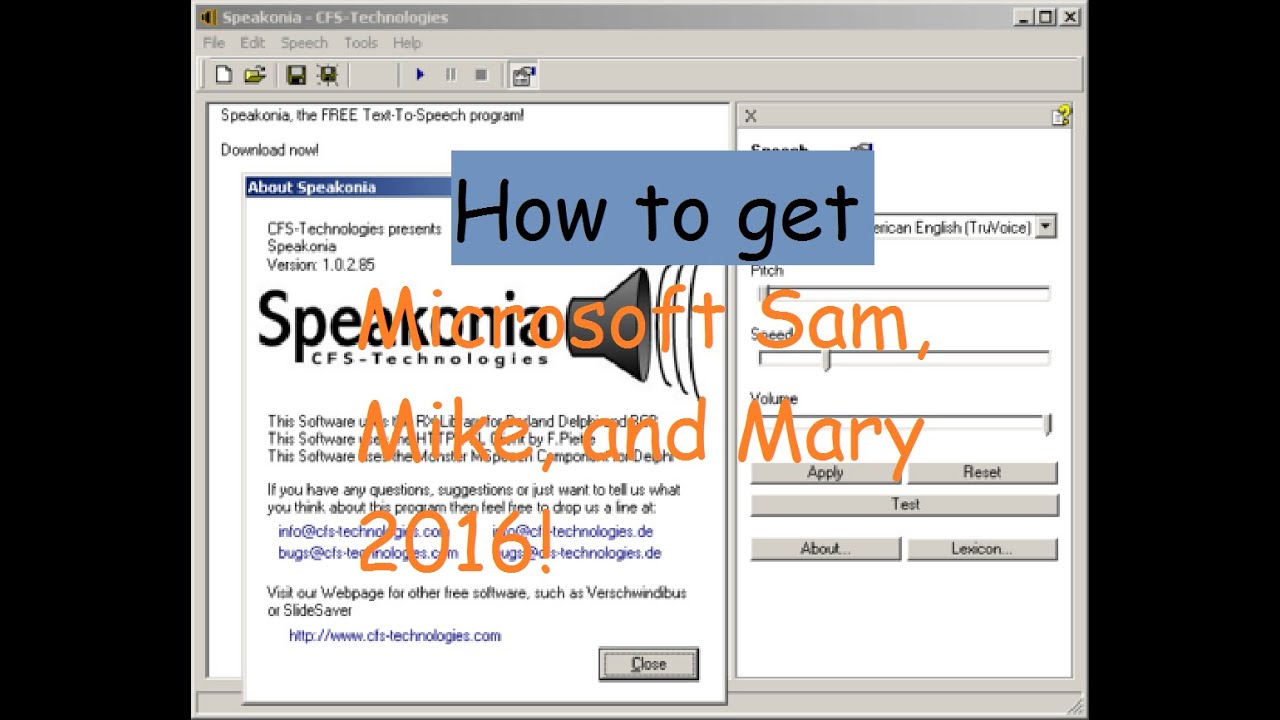1280x720 pixels.
Task: Click the bugs@cfs-technologies.de email link
Action: click(576, 552)
